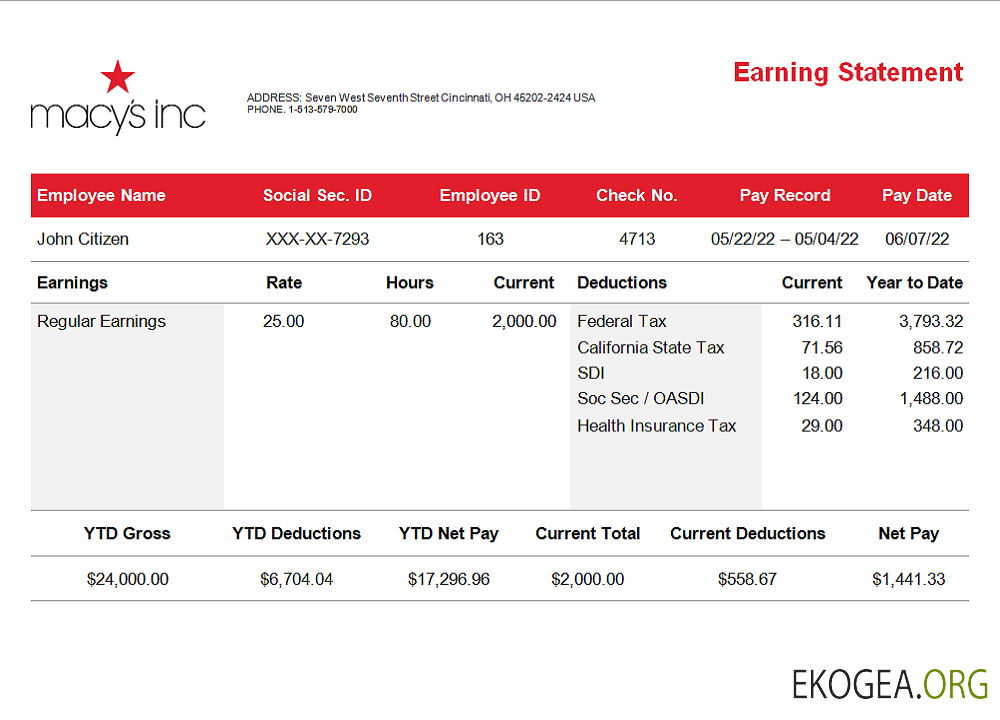Image resolution: width=1000 pixels, height=720 pixels.
Task: Click the masked SSN XXX-XX-7293
Action: pyautogui.click(x=317, y=239)
